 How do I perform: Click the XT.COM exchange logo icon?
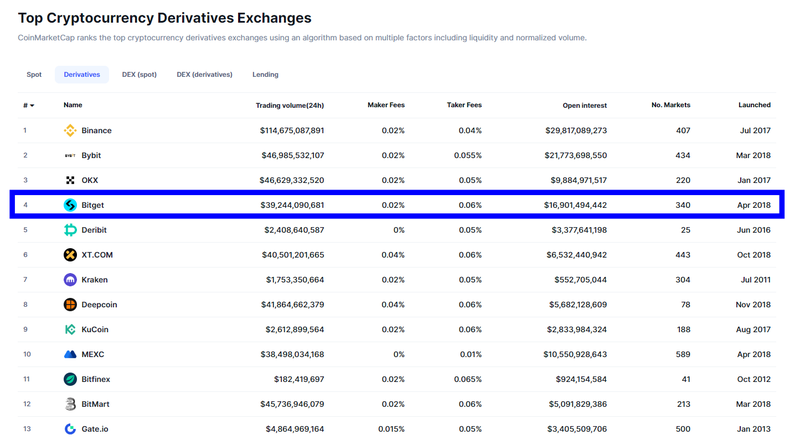[x=70, y=255]
